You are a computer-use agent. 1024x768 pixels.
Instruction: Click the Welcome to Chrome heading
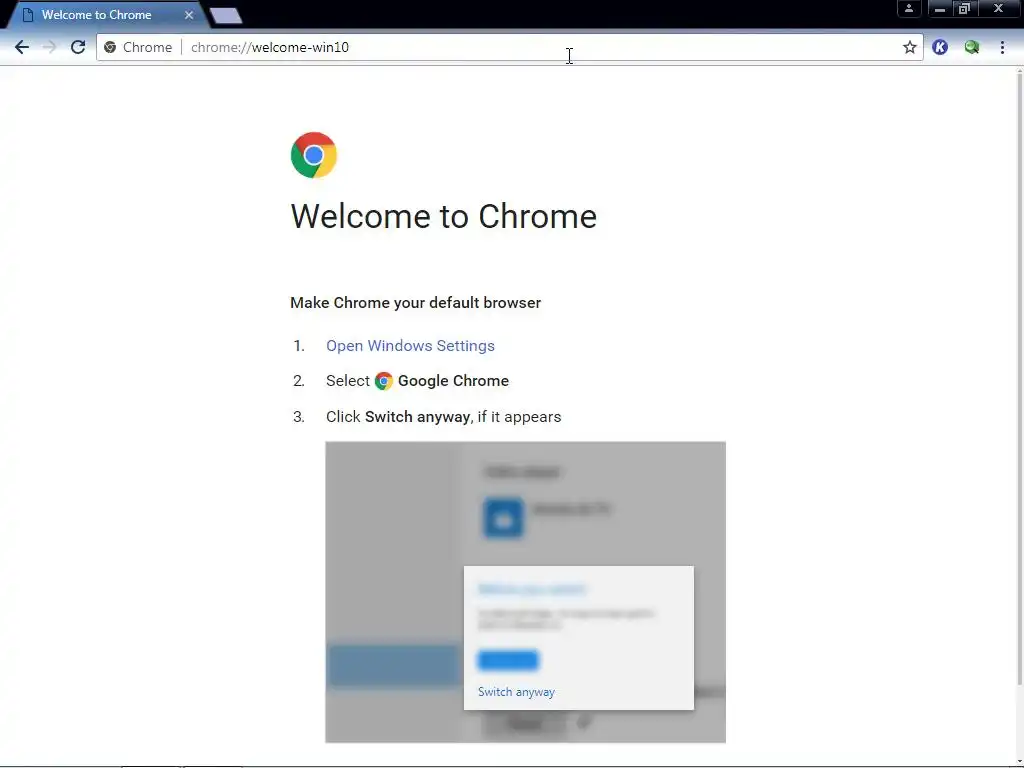point(443,216)
